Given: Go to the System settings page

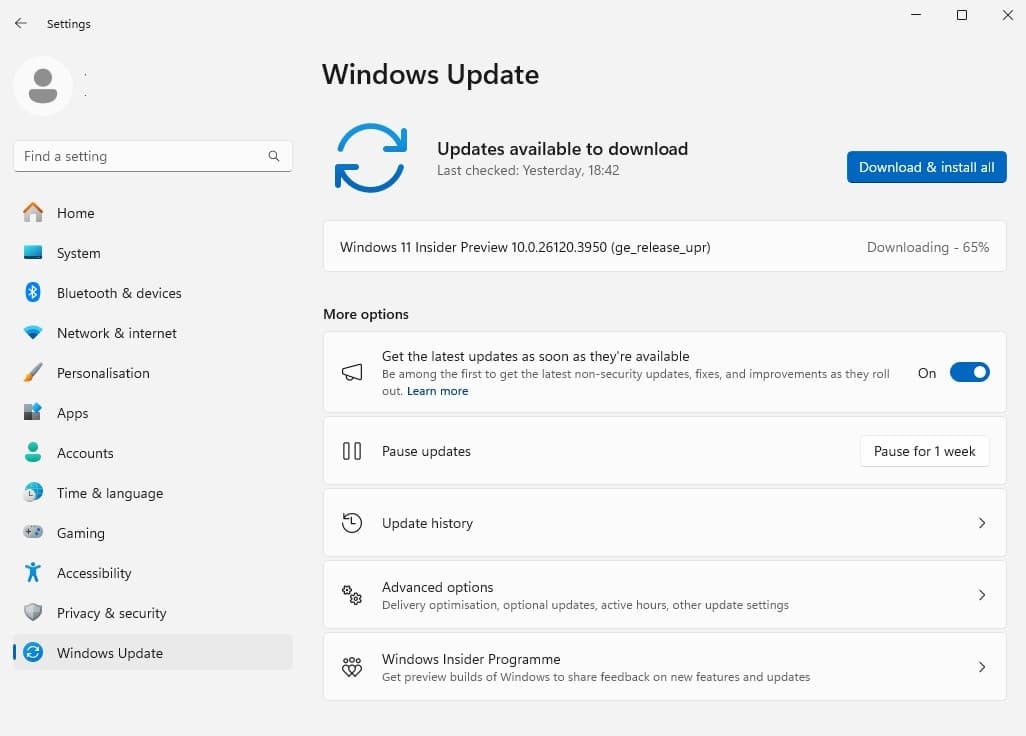Looking at the screenshot, I should pos(78,253).
